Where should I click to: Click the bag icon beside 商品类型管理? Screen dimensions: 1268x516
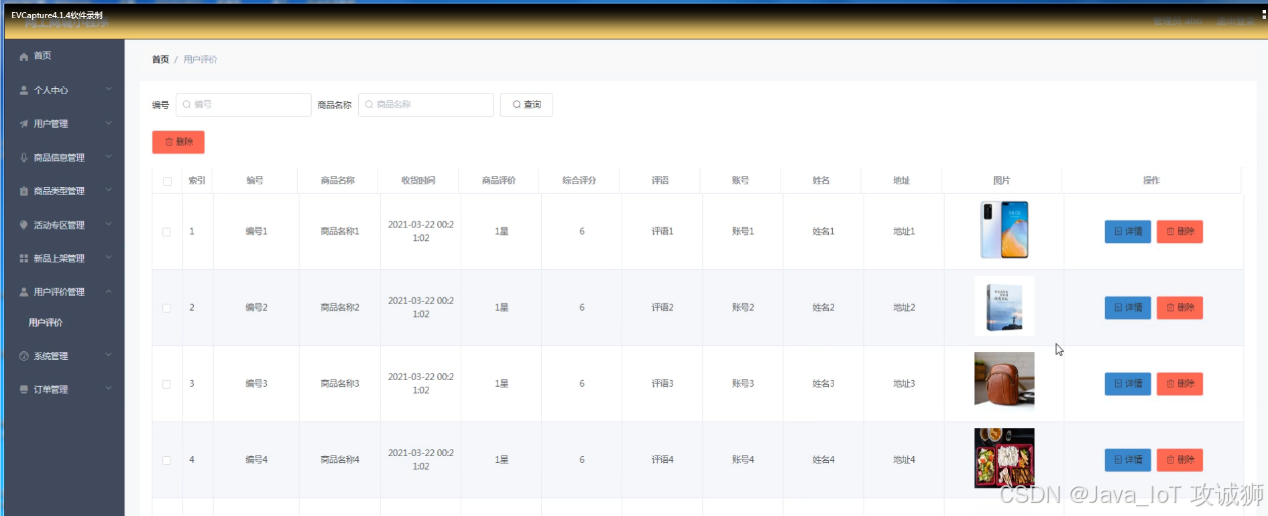coord(24,191)
